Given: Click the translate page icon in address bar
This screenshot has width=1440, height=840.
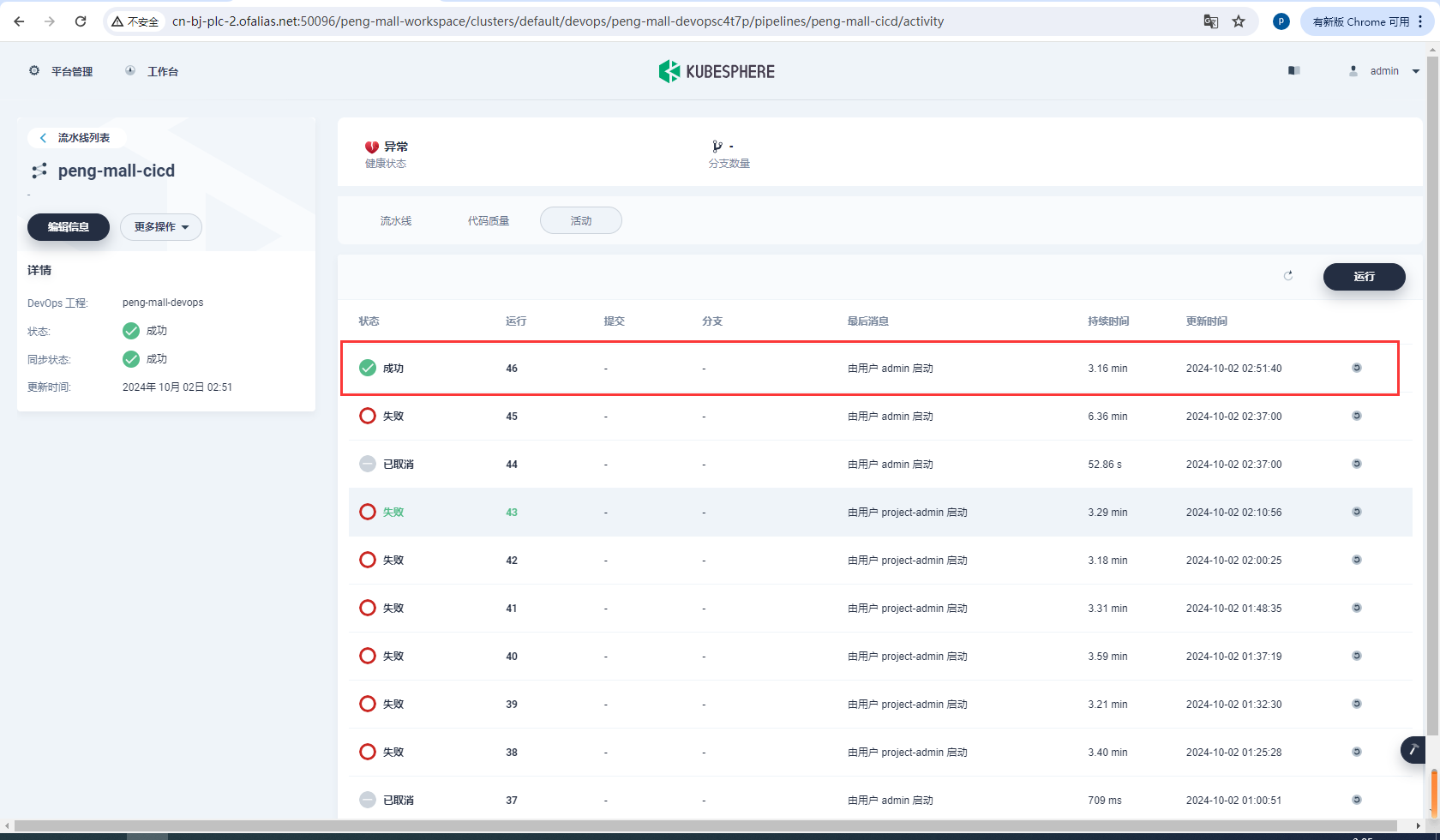Looking at the screenshot, I should 1210,21.
